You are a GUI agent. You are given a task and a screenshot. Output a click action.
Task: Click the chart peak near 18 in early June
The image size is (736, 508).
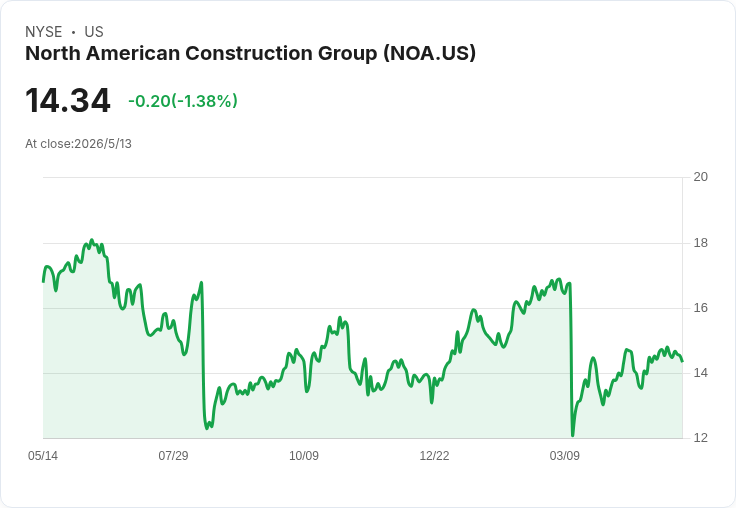(92, 240)
